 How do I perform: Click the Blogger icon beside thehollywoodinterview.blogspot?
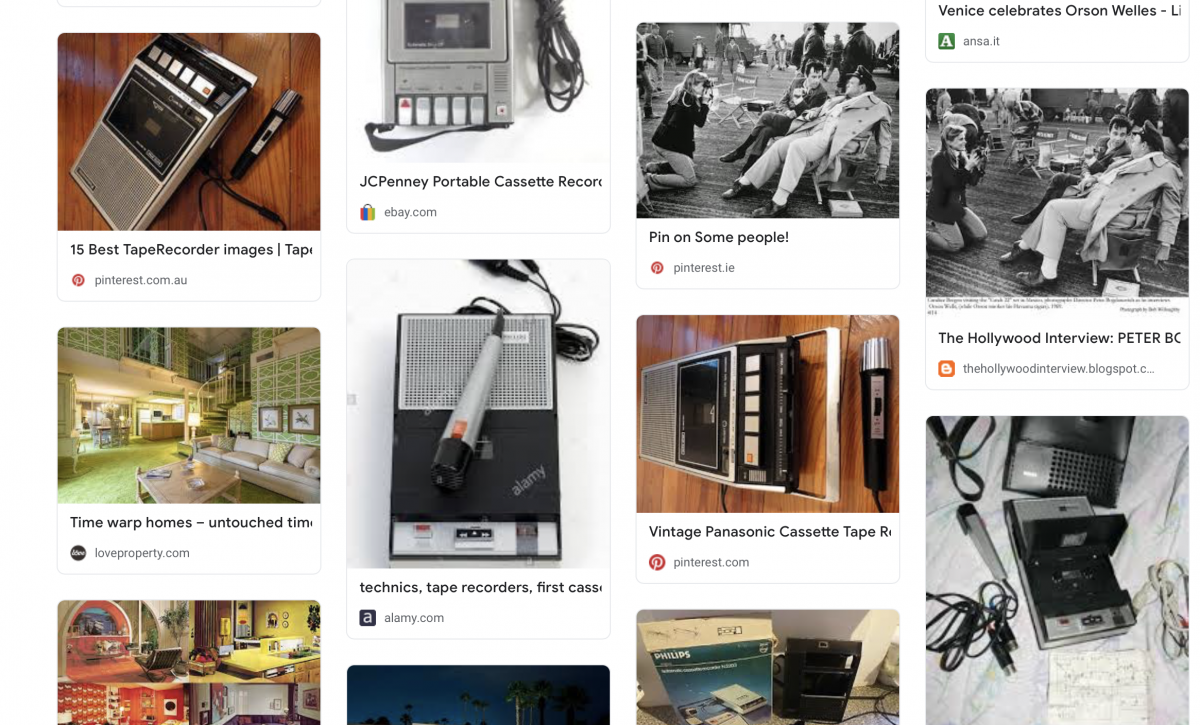click(x=946, y=368)
